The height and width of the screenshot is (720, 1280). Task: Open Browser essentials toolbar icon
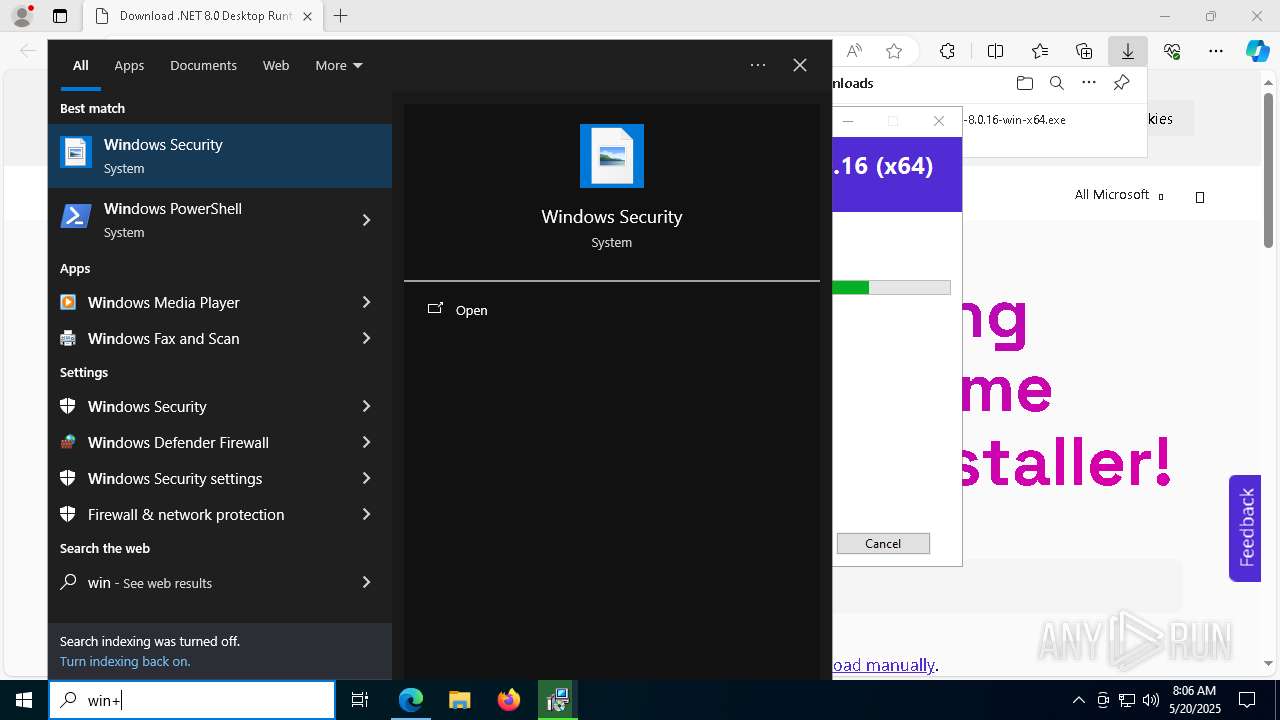[1172, 51]
